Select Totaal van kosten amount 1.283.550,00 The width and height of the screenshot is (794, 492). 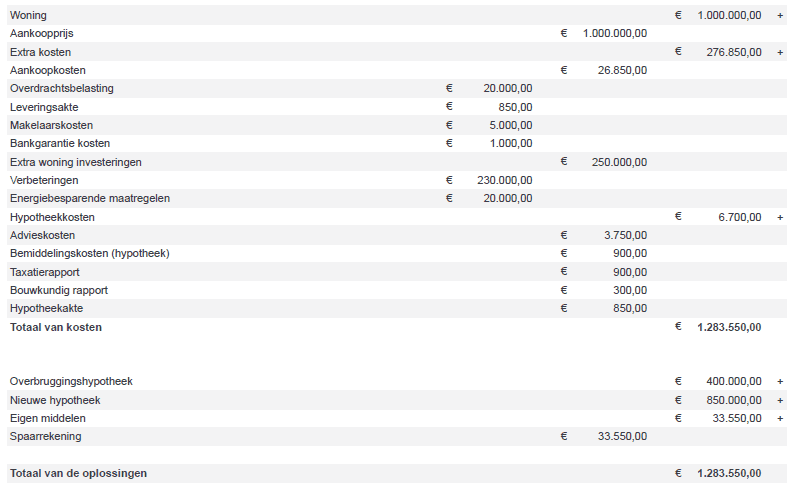point(729,327)
